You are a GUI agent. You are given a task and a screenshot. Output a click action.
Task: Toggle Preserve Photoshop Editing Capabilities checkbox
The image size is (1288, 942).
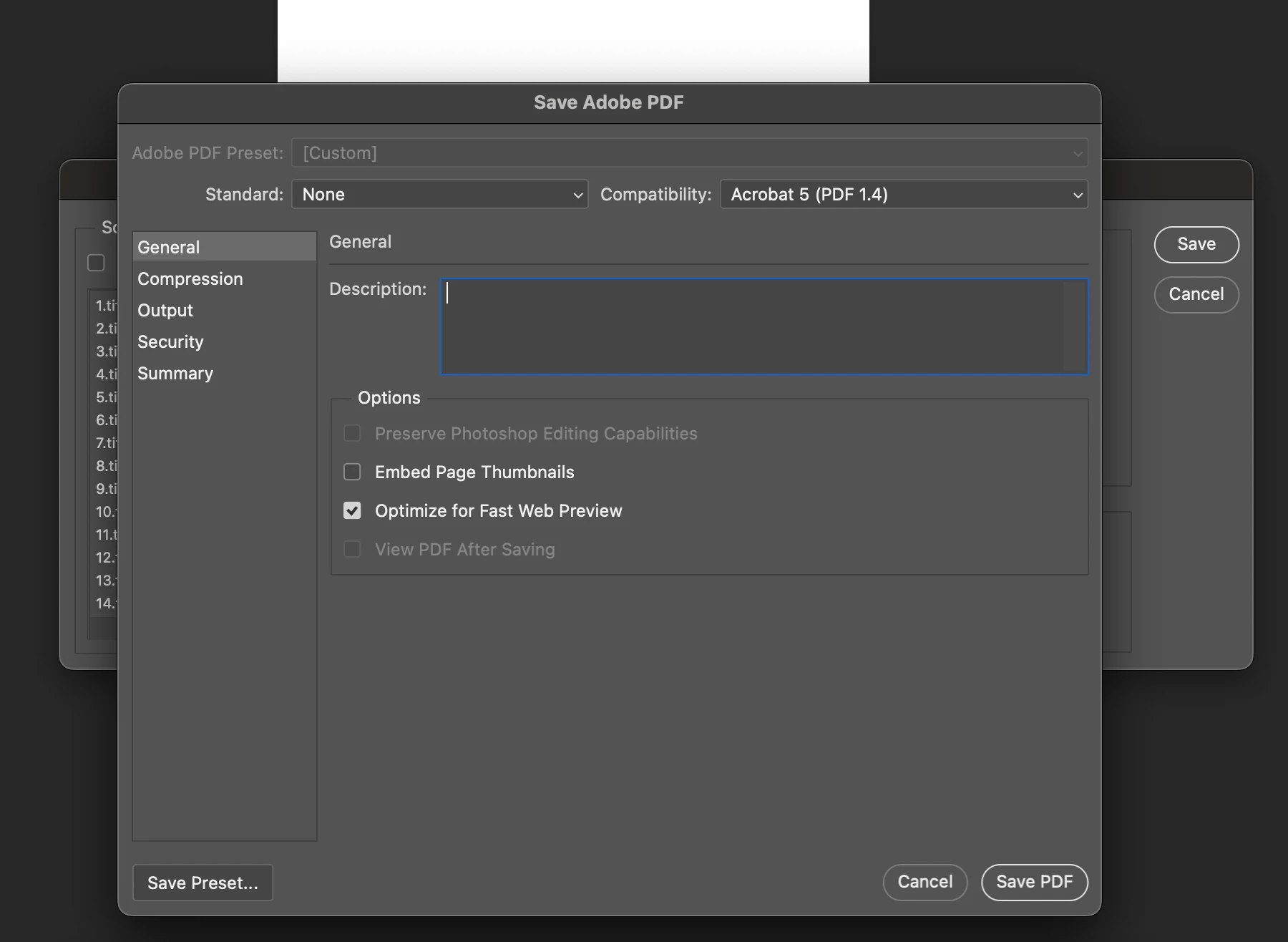click(x=352, y=433)
